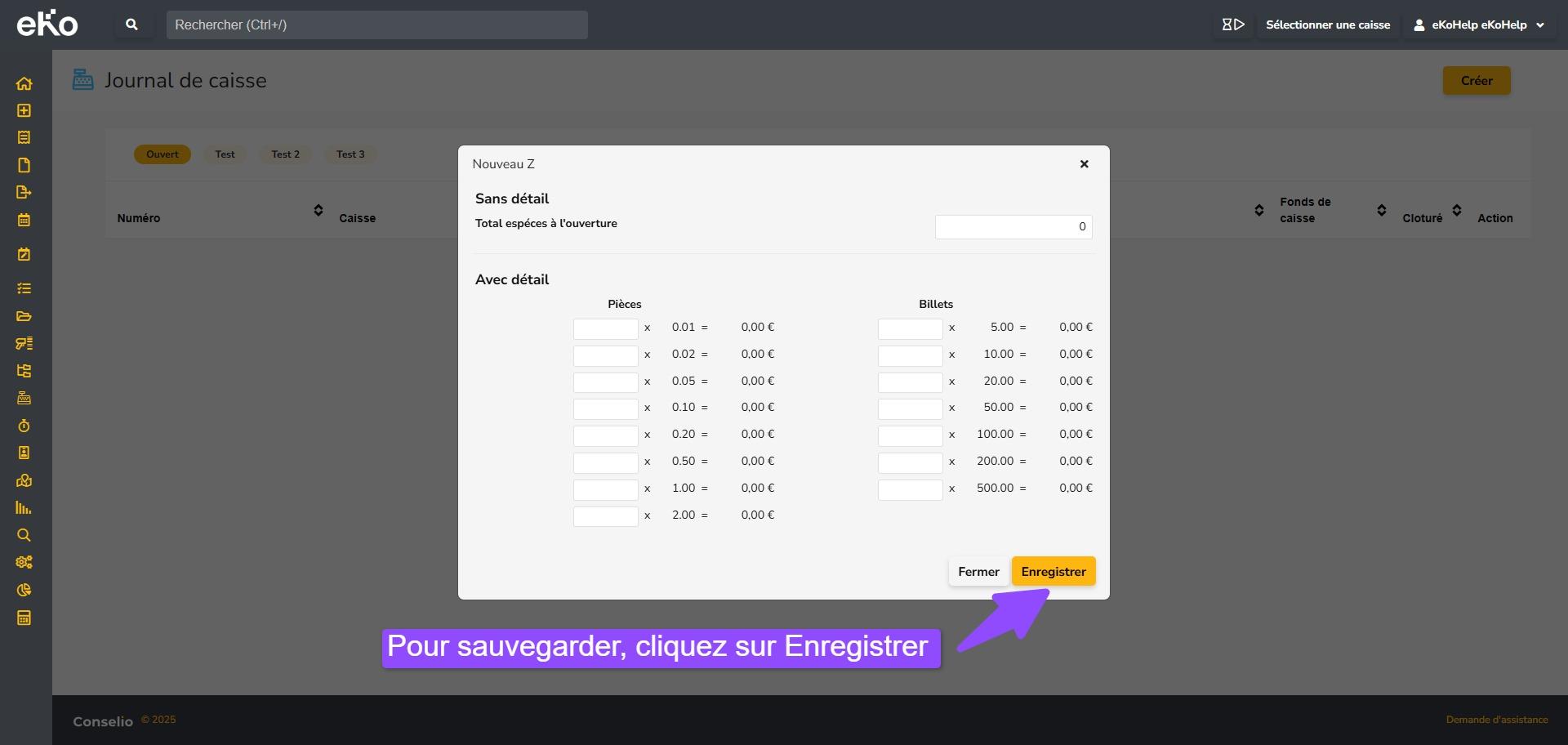The image size is (1568, 745).
Task: Open the pie chart icon in sidebar
Action: 24,590
